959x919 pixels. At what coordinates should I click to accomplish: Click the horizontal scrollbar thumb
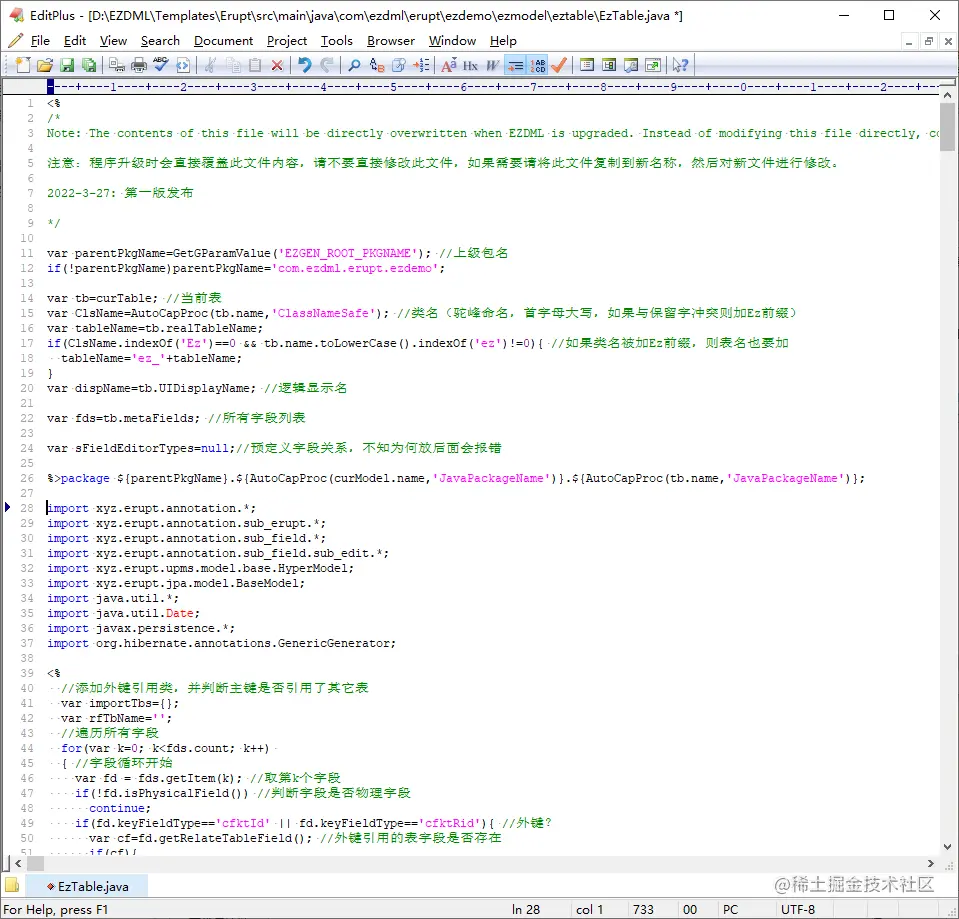[35, 863]
